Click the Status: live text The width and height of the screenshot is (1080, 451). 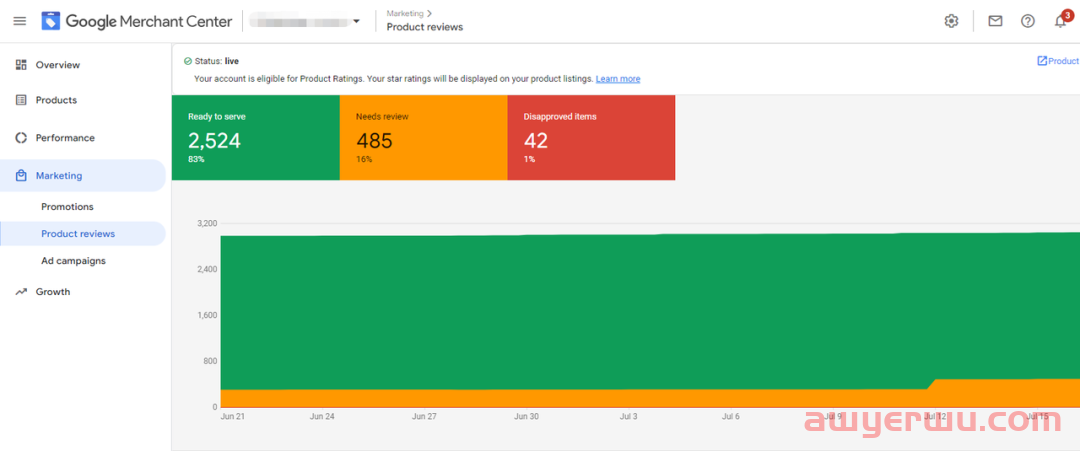(216, 61)
